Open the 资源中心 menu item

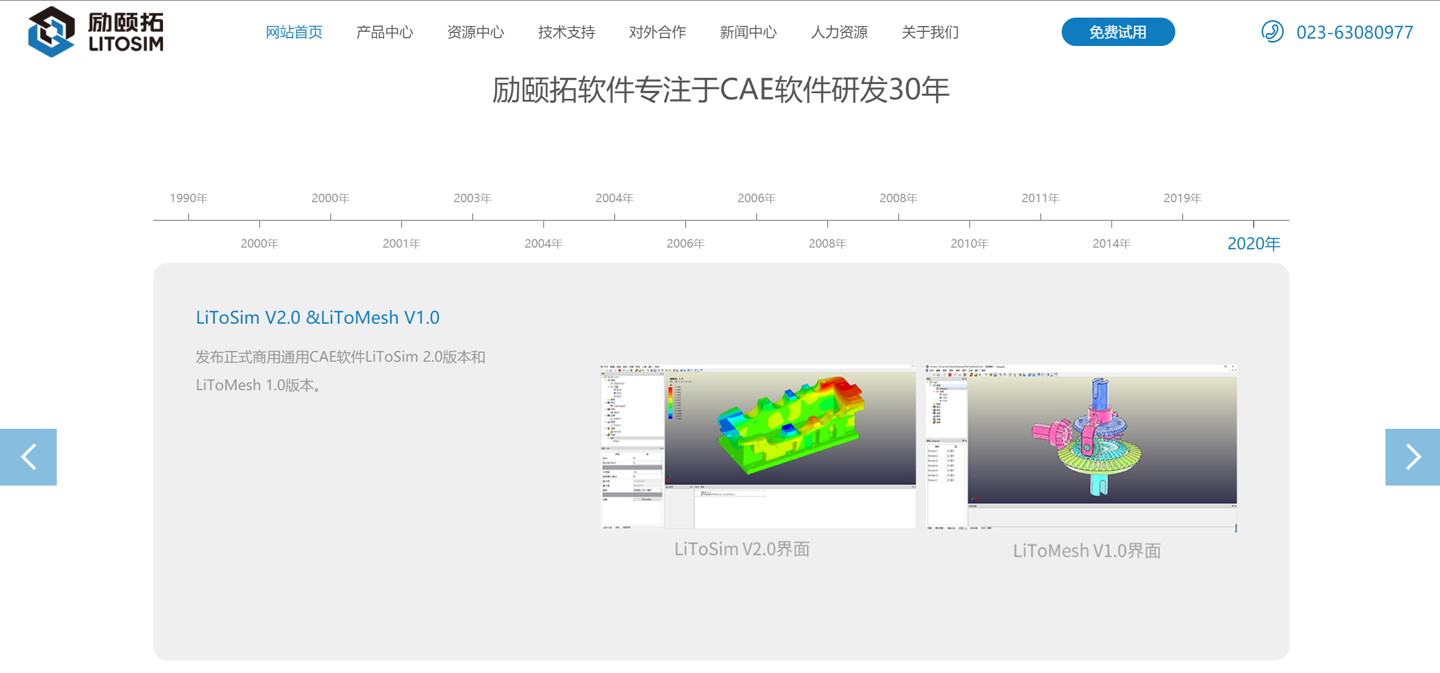coord(476,31)
